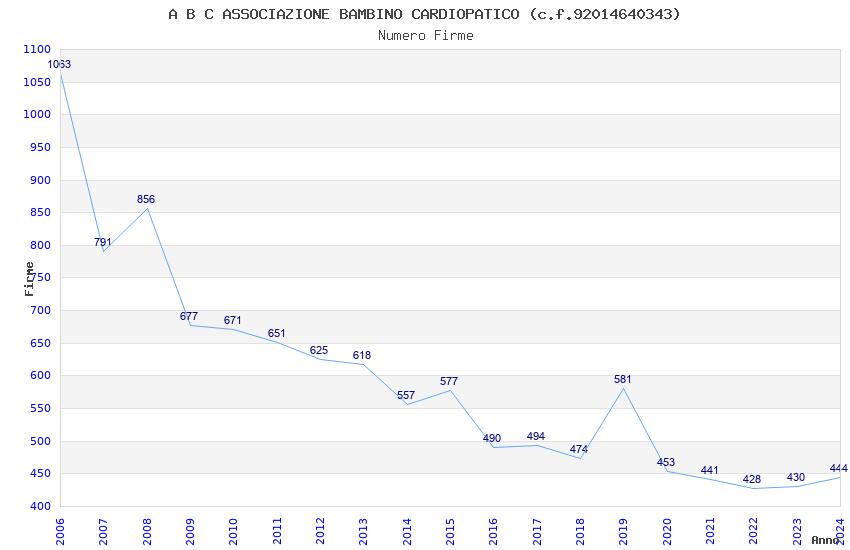850x550 pixels.
Task: Select the y-axis value 500
Action: pos(40,442)
